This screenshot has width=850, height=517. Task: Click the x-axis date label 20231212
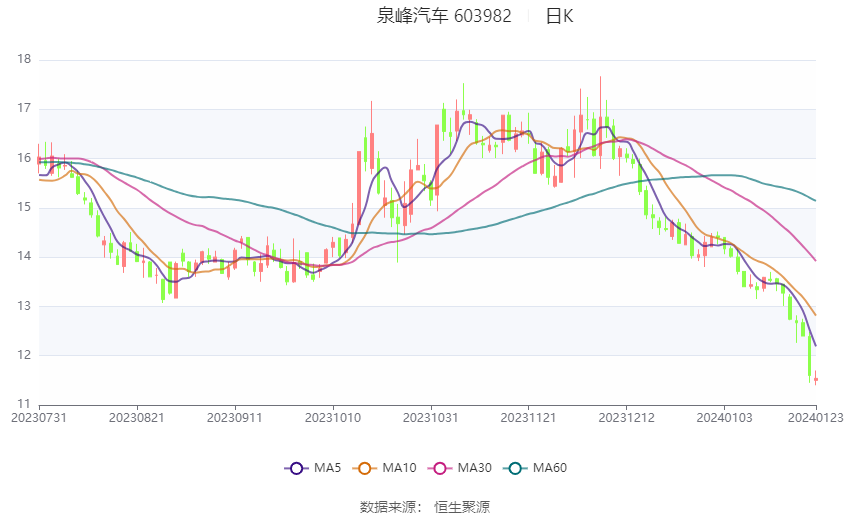626,418
